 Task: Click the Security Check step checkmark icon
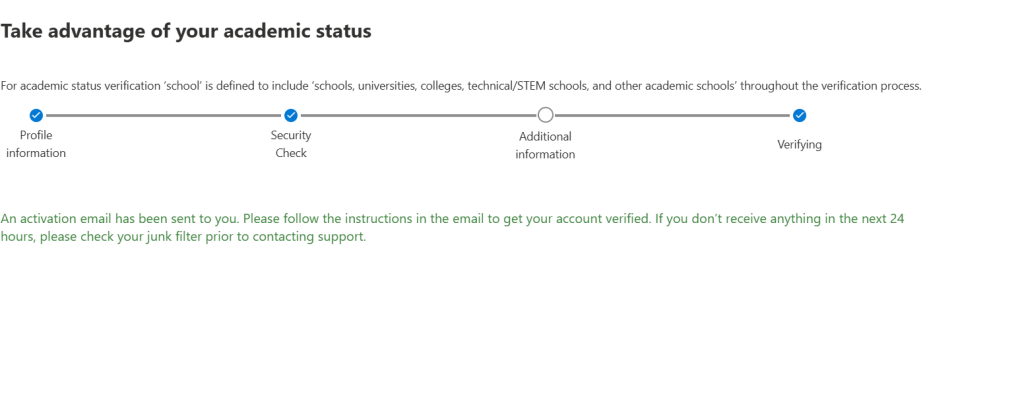click(291, 115)
